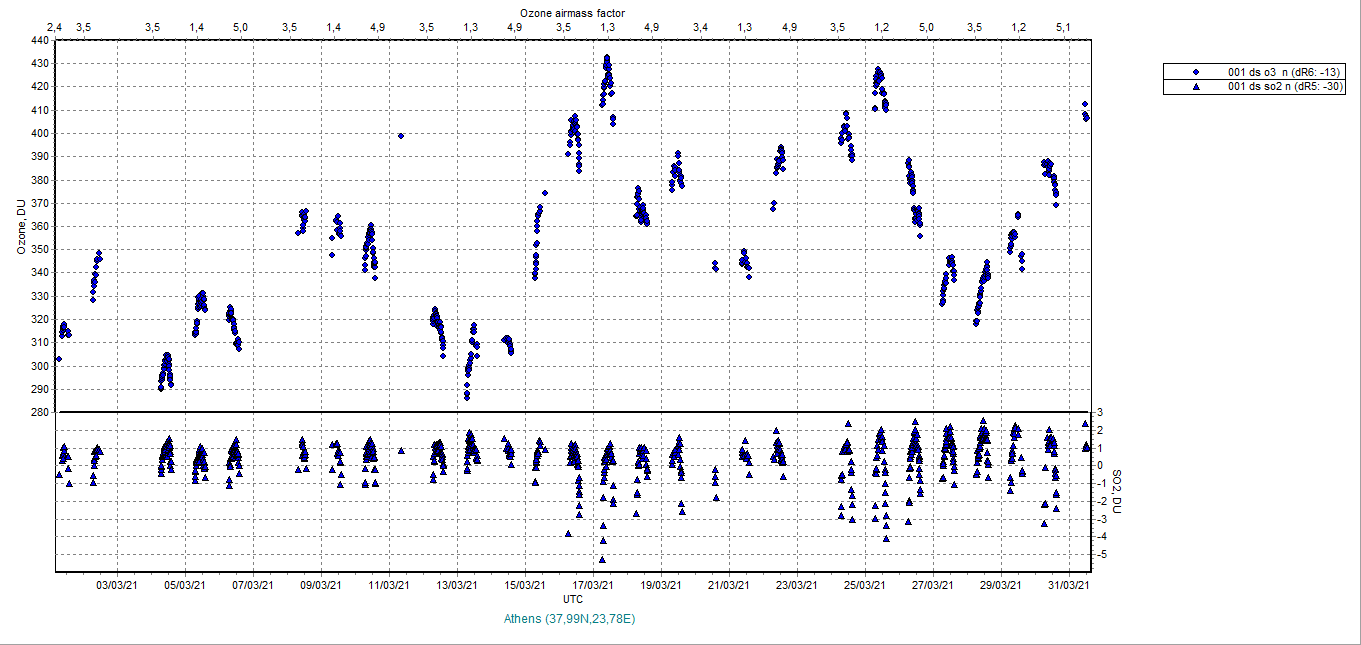
Task: Select legend entry 001 ds so2 n
Action: [x=1283, y=87]
